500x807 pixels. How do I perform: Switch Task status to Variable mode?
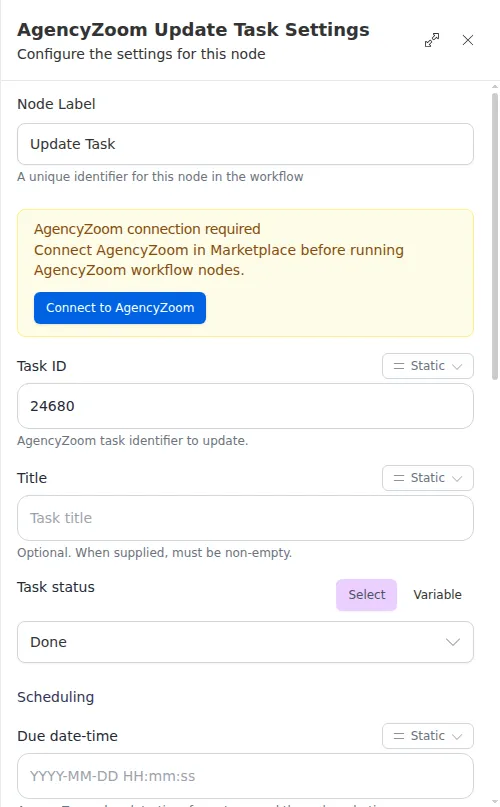(x=437, y=594)
